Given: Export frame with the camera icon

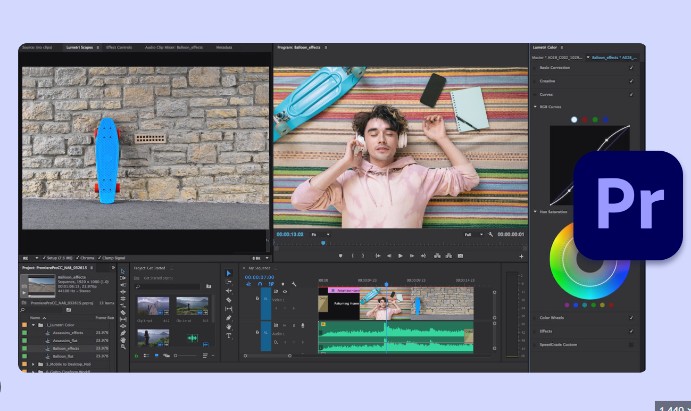Looking at the screenshot, I should tap(460, 255).
